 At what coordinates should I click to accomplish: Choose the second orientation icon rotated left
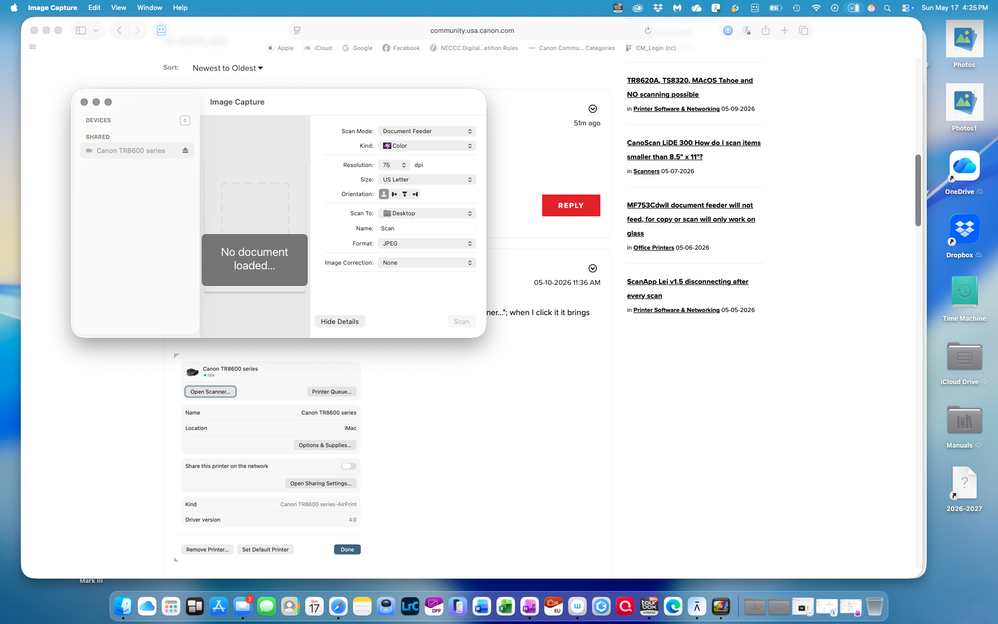[395, 194]
